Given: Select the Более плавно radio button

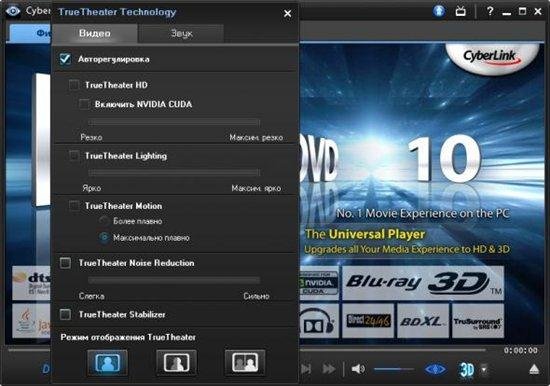Looking at the screenshot, I should click(104, 221).
